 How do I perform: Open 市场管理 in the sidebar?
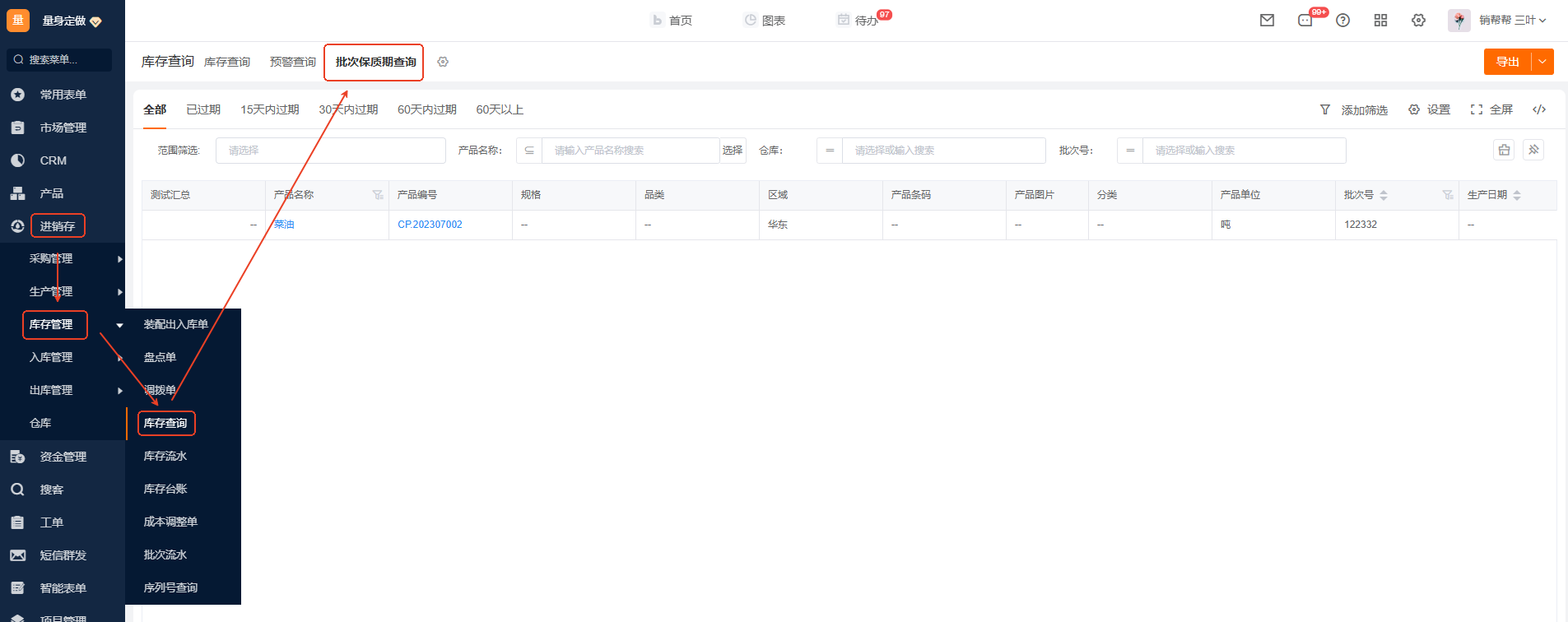(x=63, y=128)
